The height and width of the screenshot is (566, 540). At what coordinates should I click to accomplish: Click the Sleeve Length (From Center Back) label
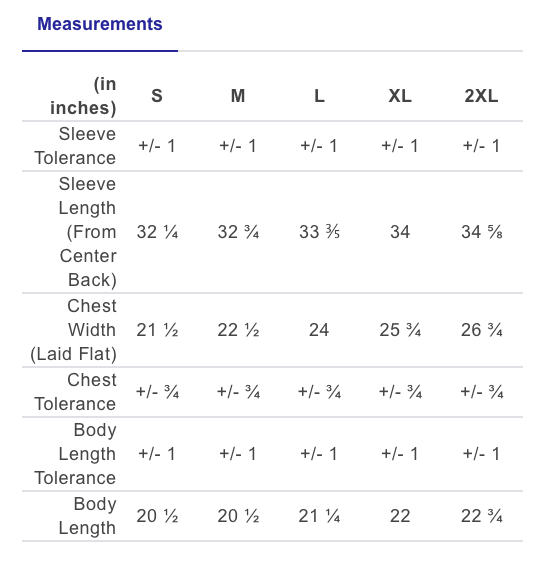[88, 232]
